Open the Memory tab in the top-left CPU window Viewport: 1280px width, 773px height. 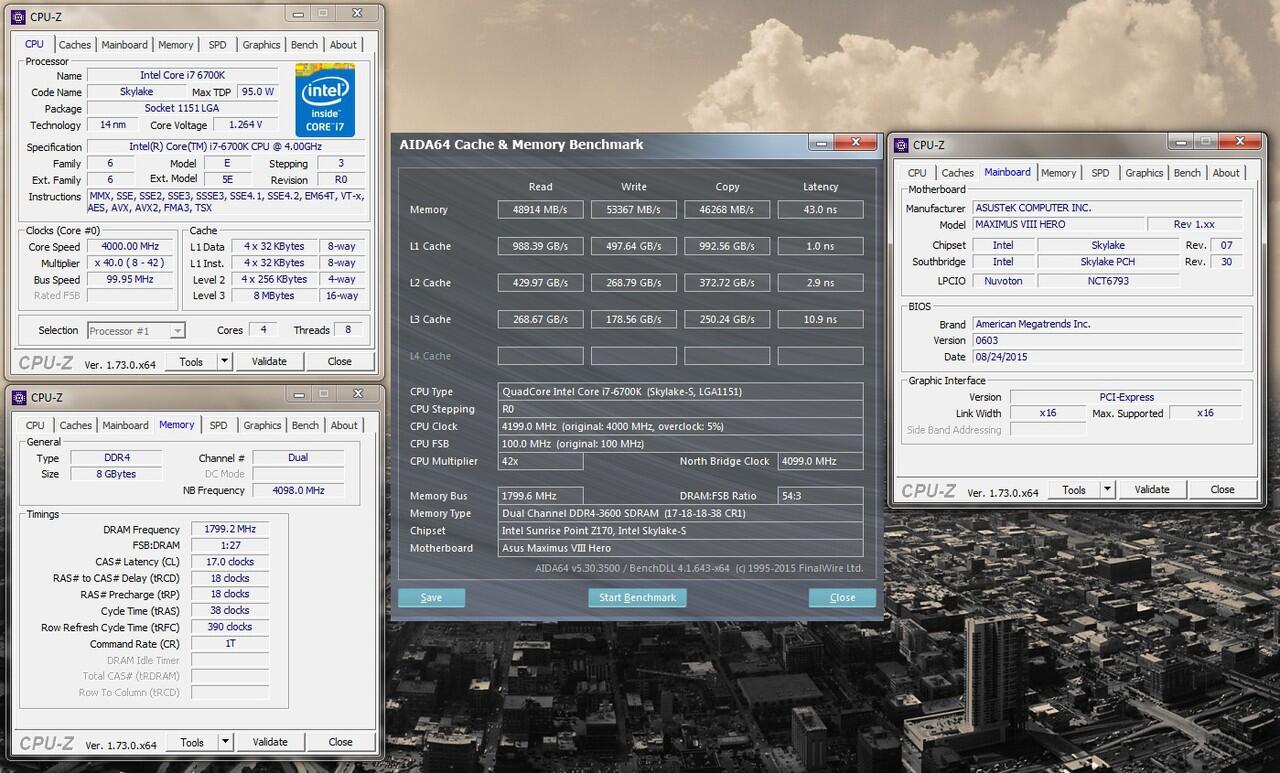coord(176,45)
